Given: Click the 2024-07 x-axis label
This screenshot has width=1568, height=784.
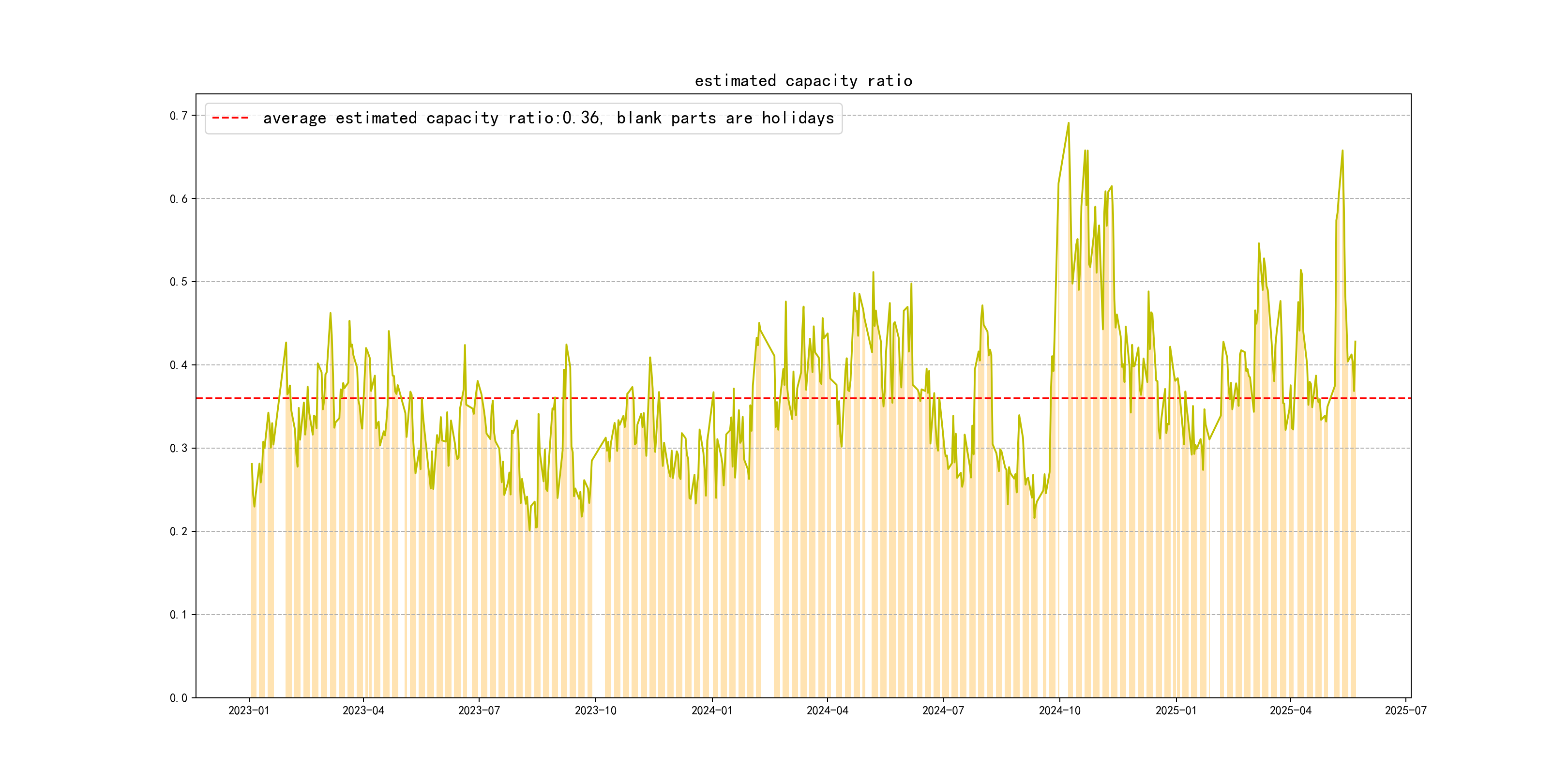Looking at the screenshot, I should pos(943,710).
